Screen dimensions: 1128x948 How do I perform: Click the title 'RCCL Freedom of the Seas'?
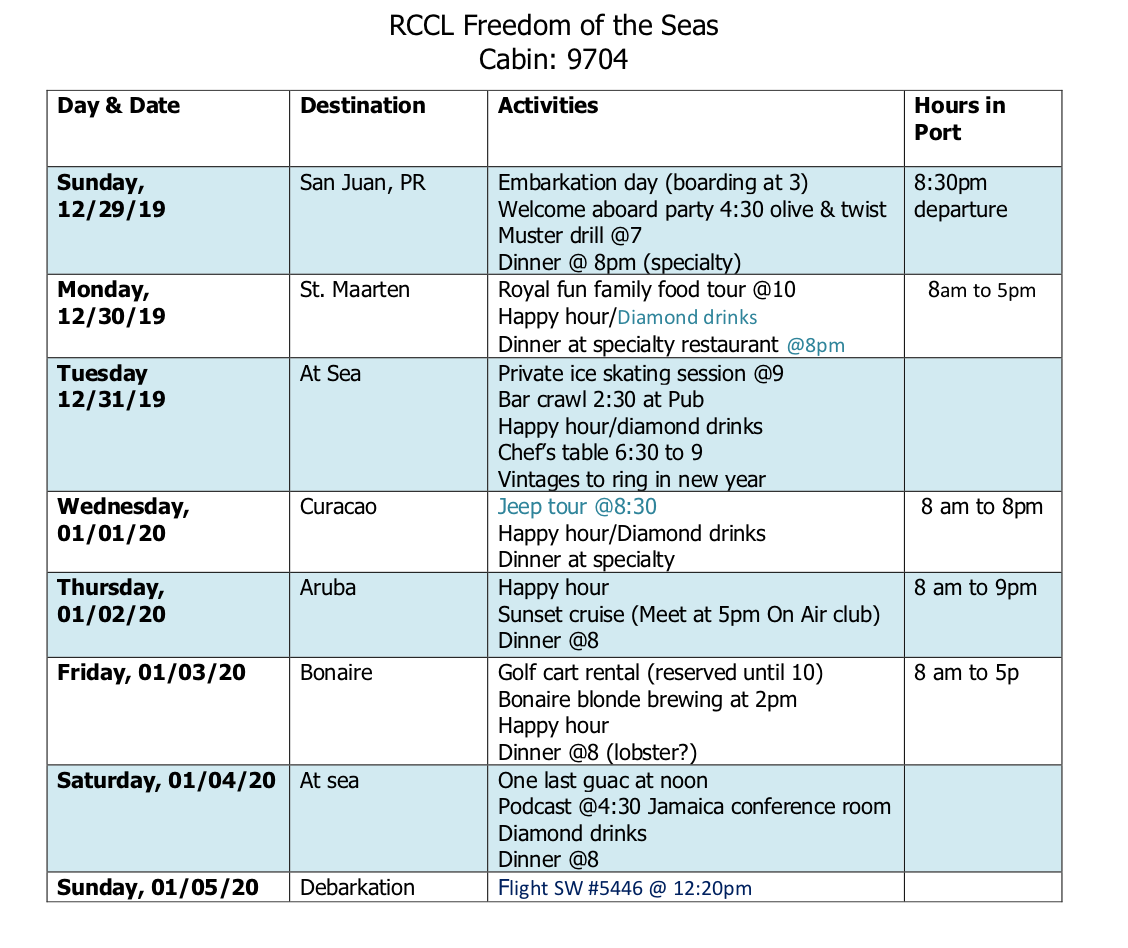pyautogui.click(x=553, y=26)
